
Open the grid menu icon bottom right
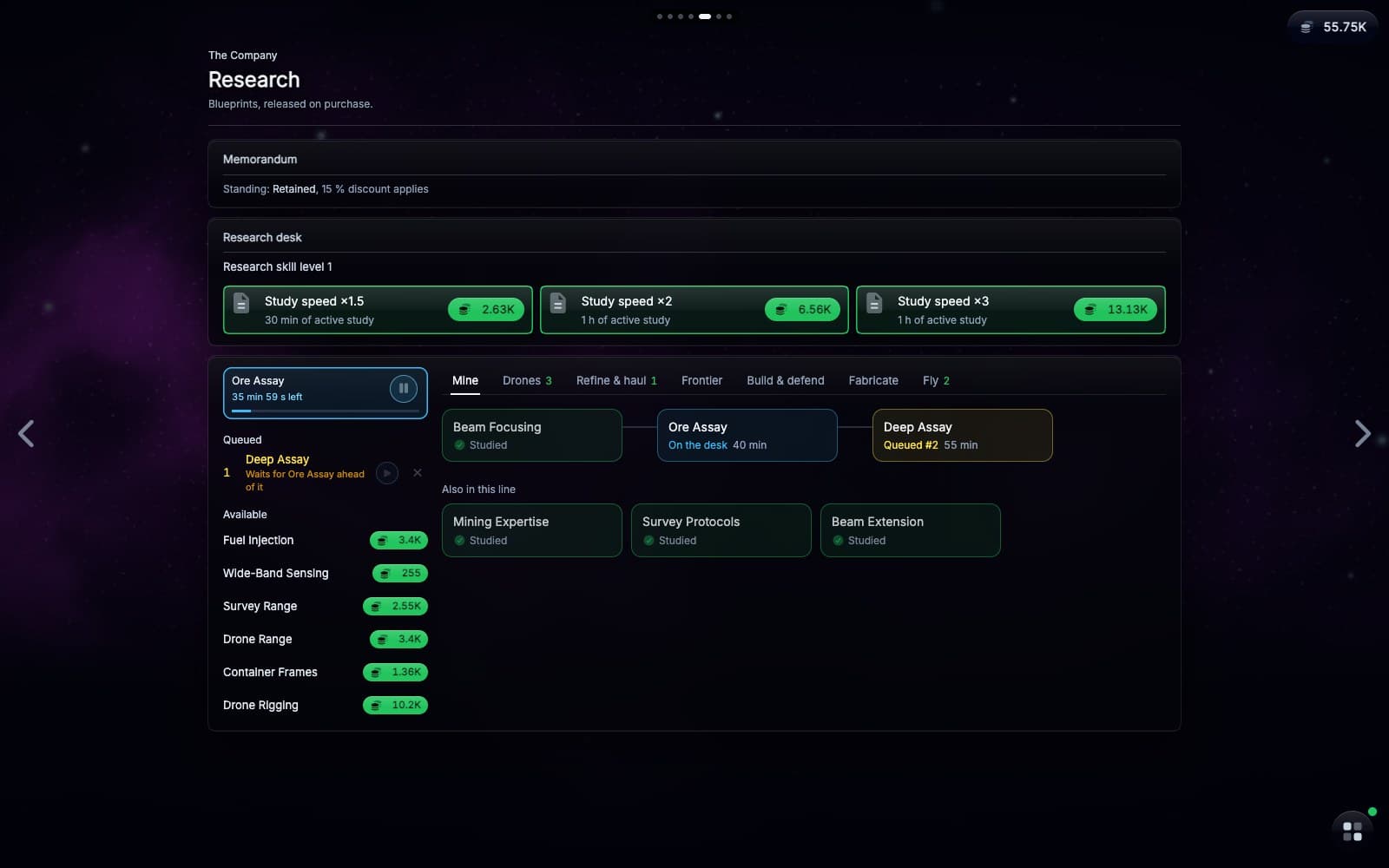click(x=1352, y=832)
